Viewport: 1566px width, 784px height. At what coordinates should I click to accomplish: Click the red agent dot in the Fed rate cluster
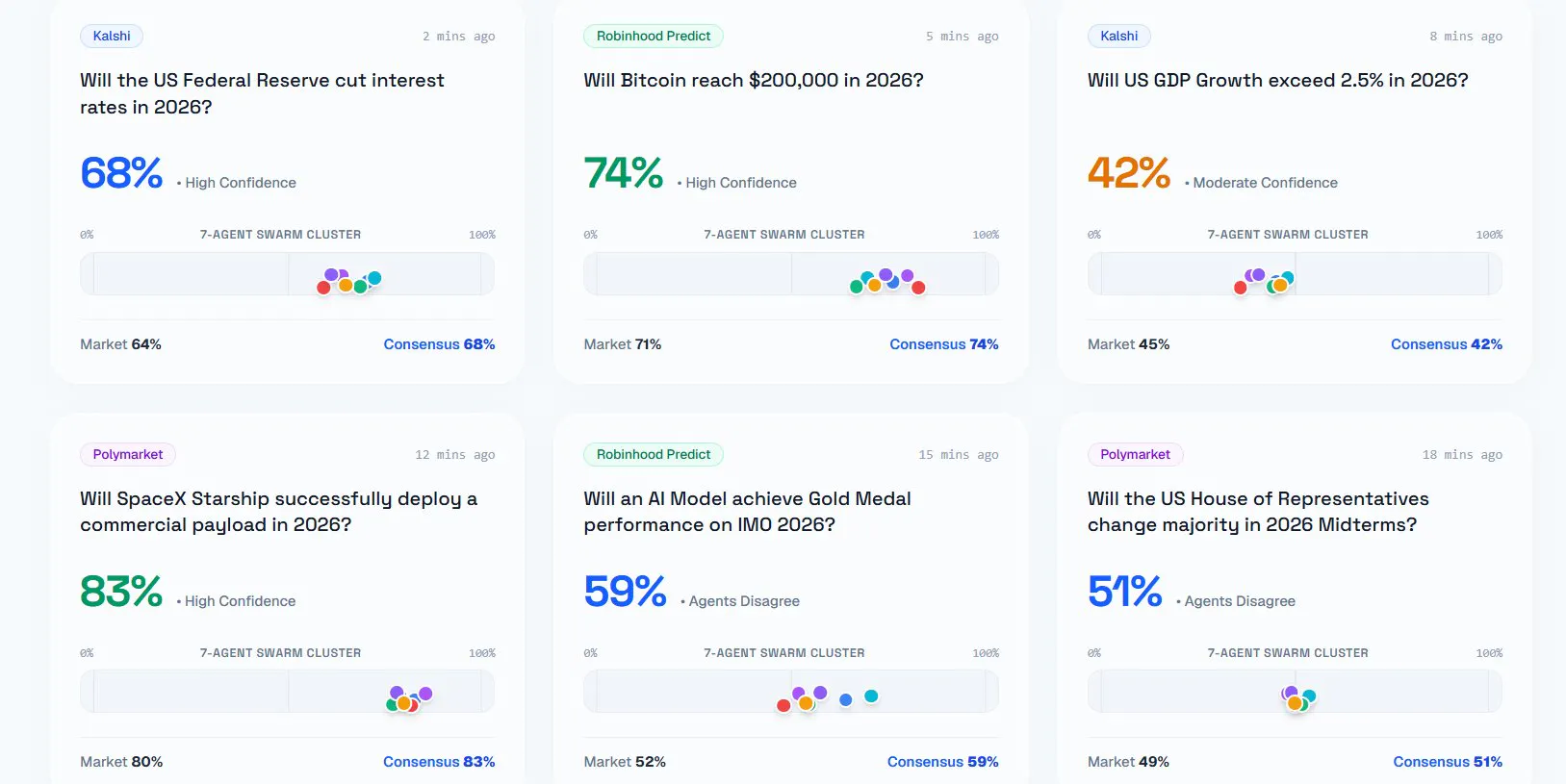point(323,288)
